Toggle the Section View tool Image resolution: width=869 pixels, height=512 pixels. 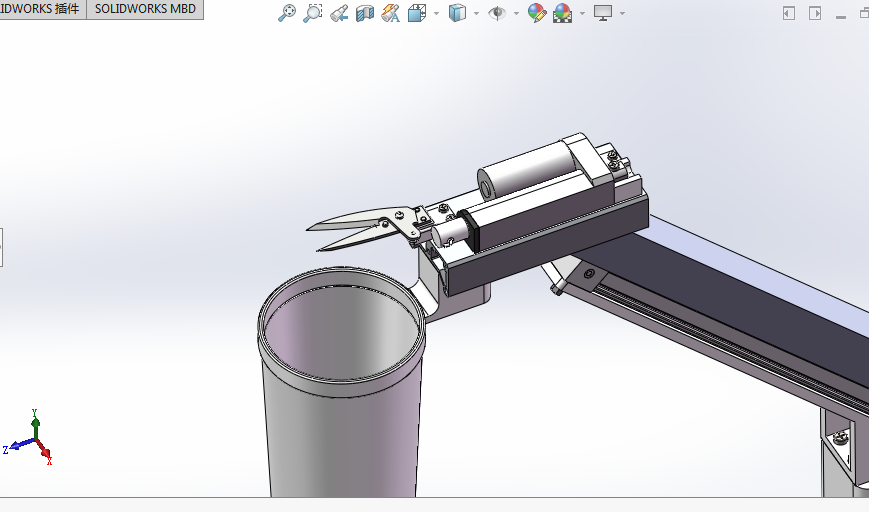click(365, 13)
